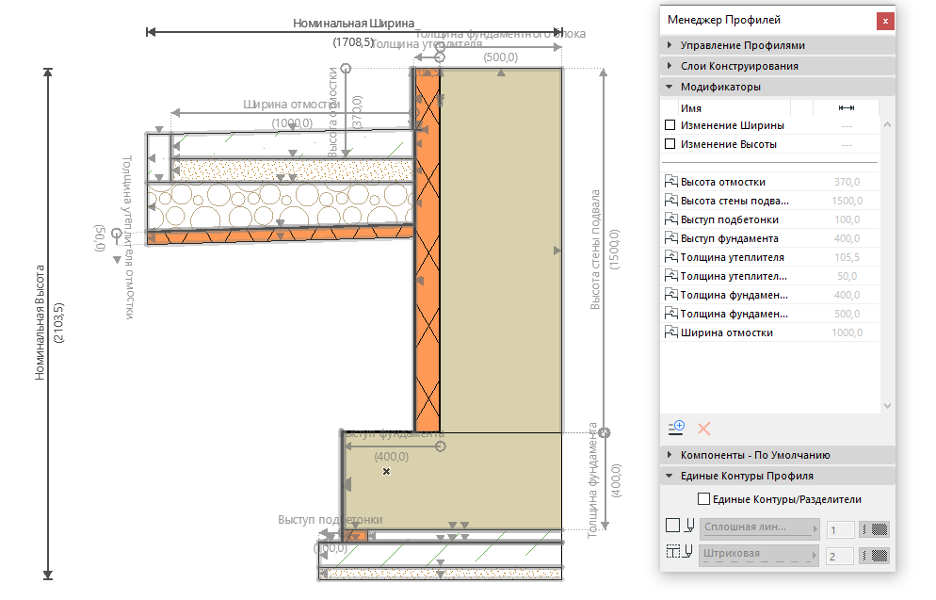Image resolution: width=936 pixels, height=600 pixels.
Task: Enable the Изменение Ширины checkbox
Action: 671,126
